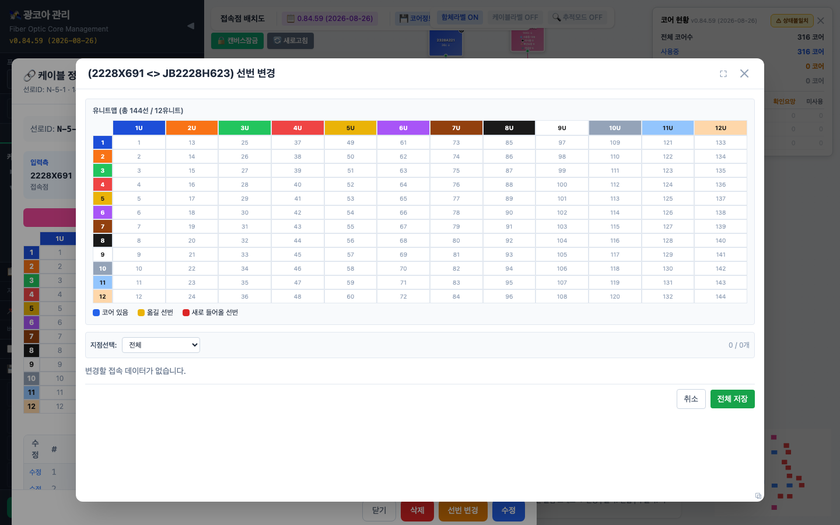Click 수정 link for row 1
The image size is (840, 525).
coord(35,472)
